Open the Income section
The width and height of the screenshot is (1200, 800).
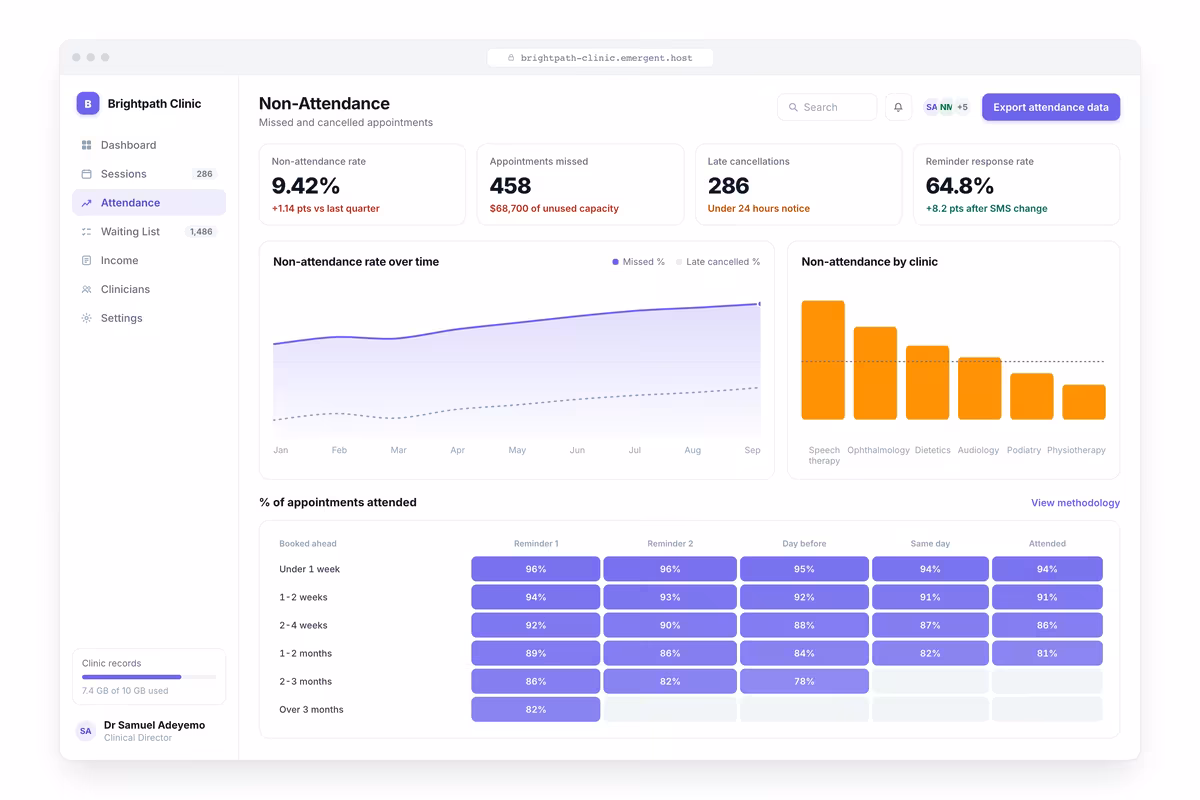coord(149,260)
